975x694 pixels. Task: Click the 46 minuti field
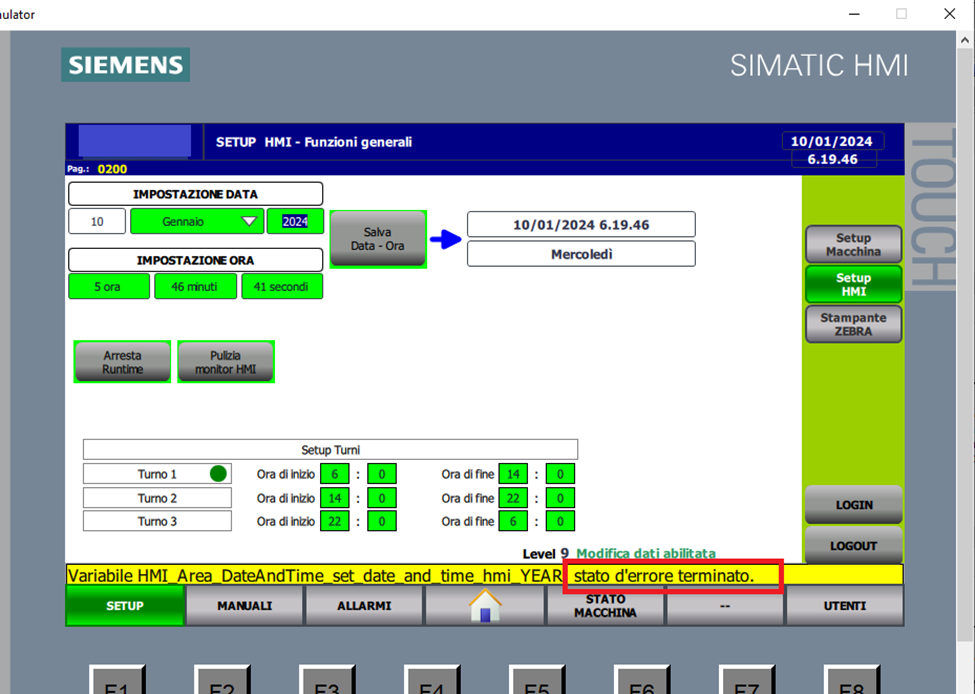coord(195,286)
